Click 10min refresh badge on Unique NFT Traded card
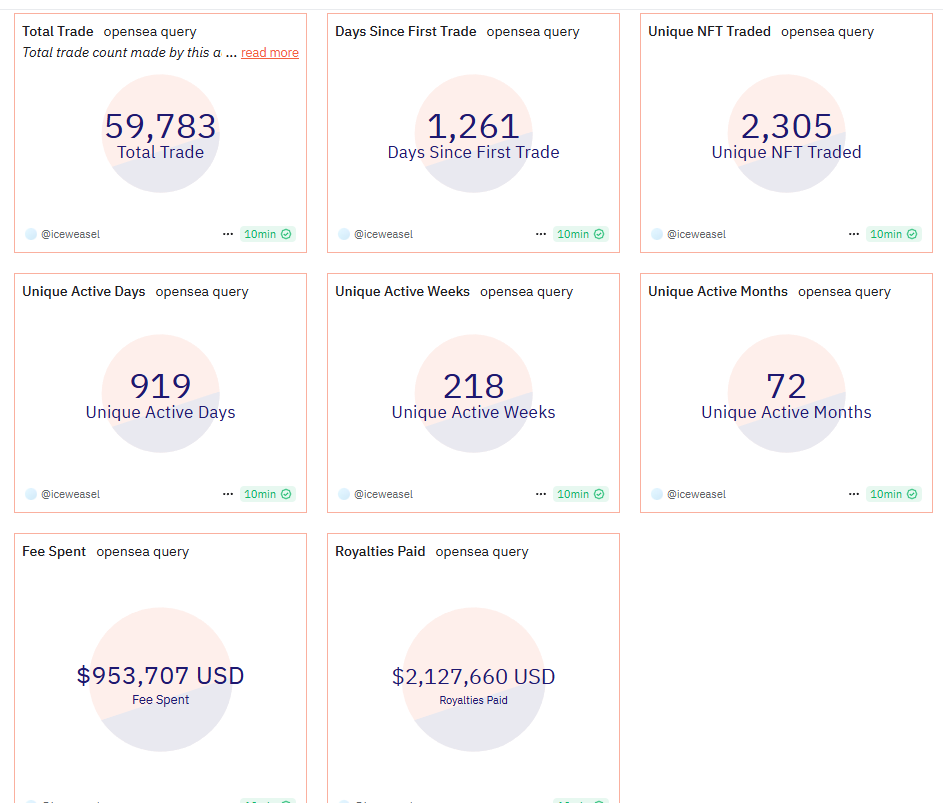 tap(894, 234)
